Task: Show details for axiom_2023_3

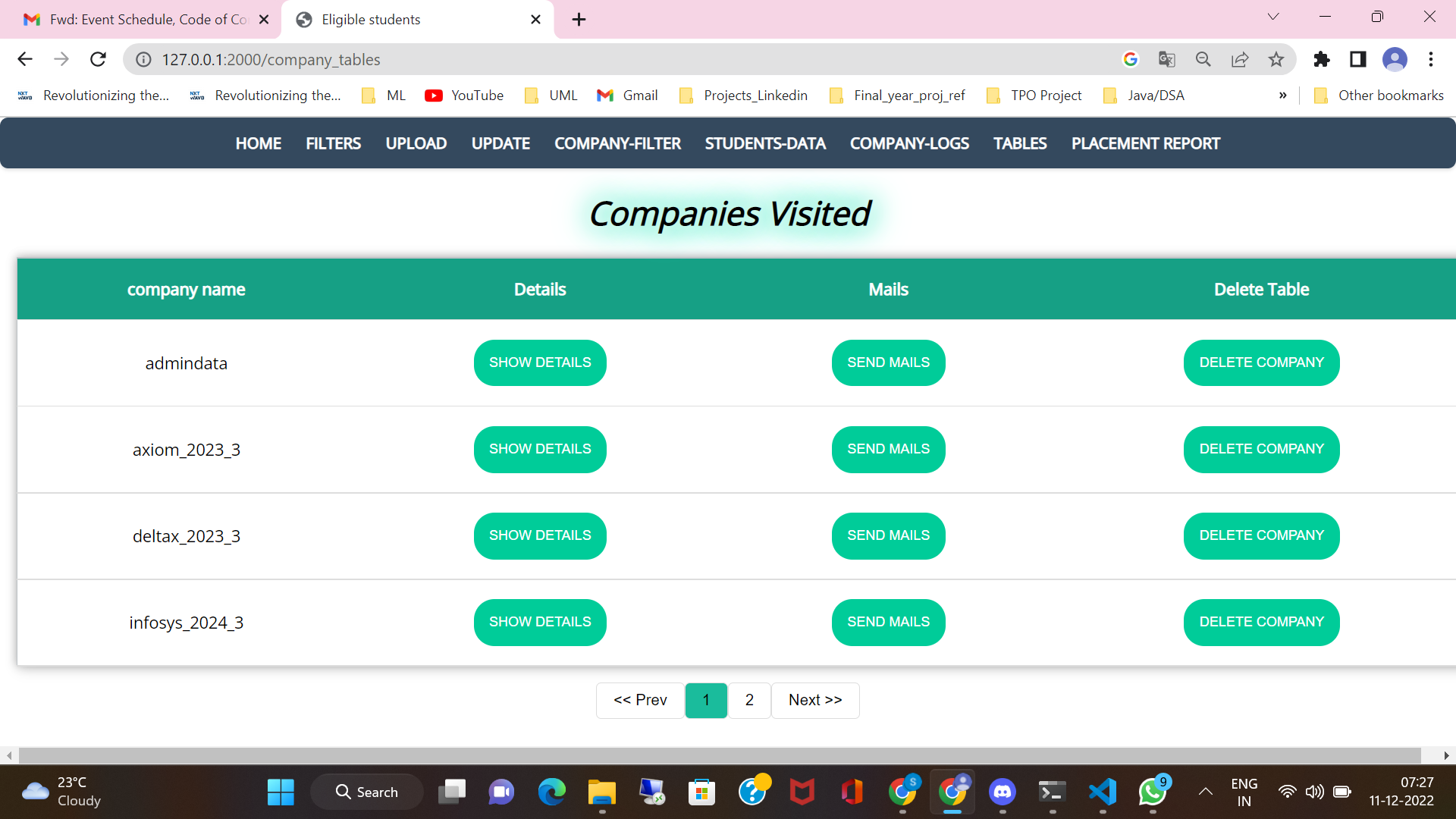Action: click(x=540, y=449)
